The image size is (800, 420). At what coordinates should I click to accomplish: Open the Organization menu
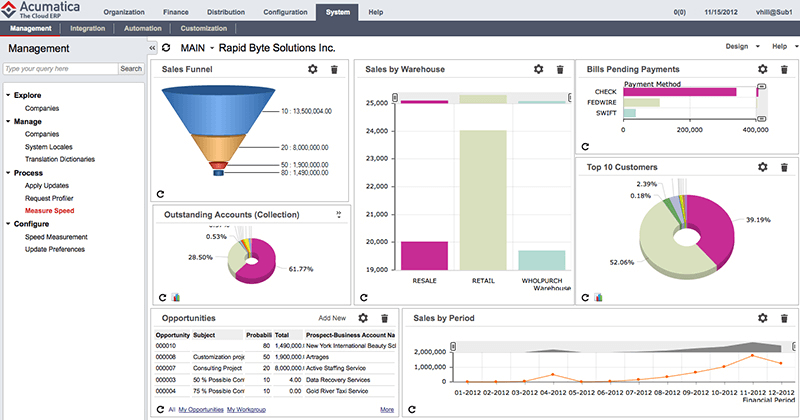coord(124,12)
